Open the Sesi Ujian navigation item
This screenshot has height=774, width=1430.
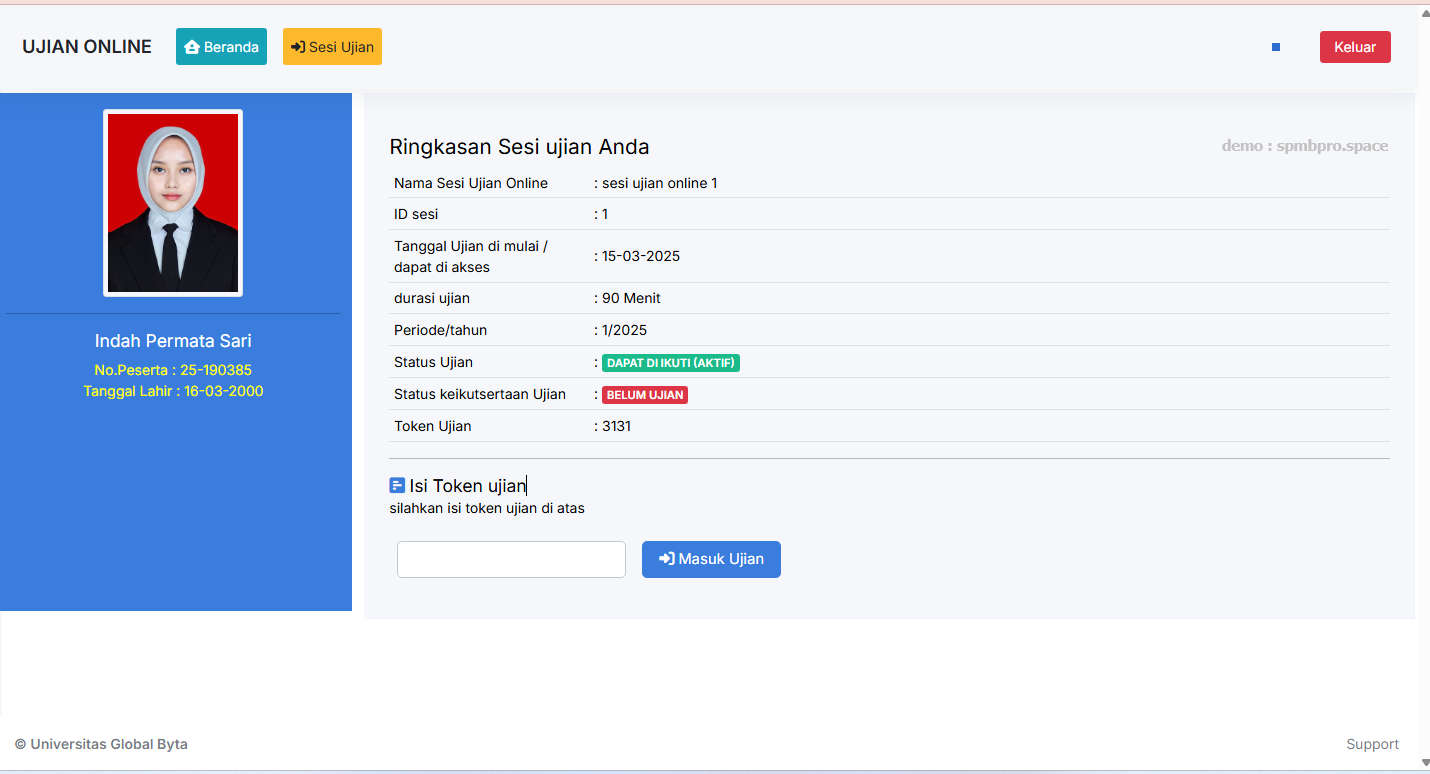click(x=332, y=46)
